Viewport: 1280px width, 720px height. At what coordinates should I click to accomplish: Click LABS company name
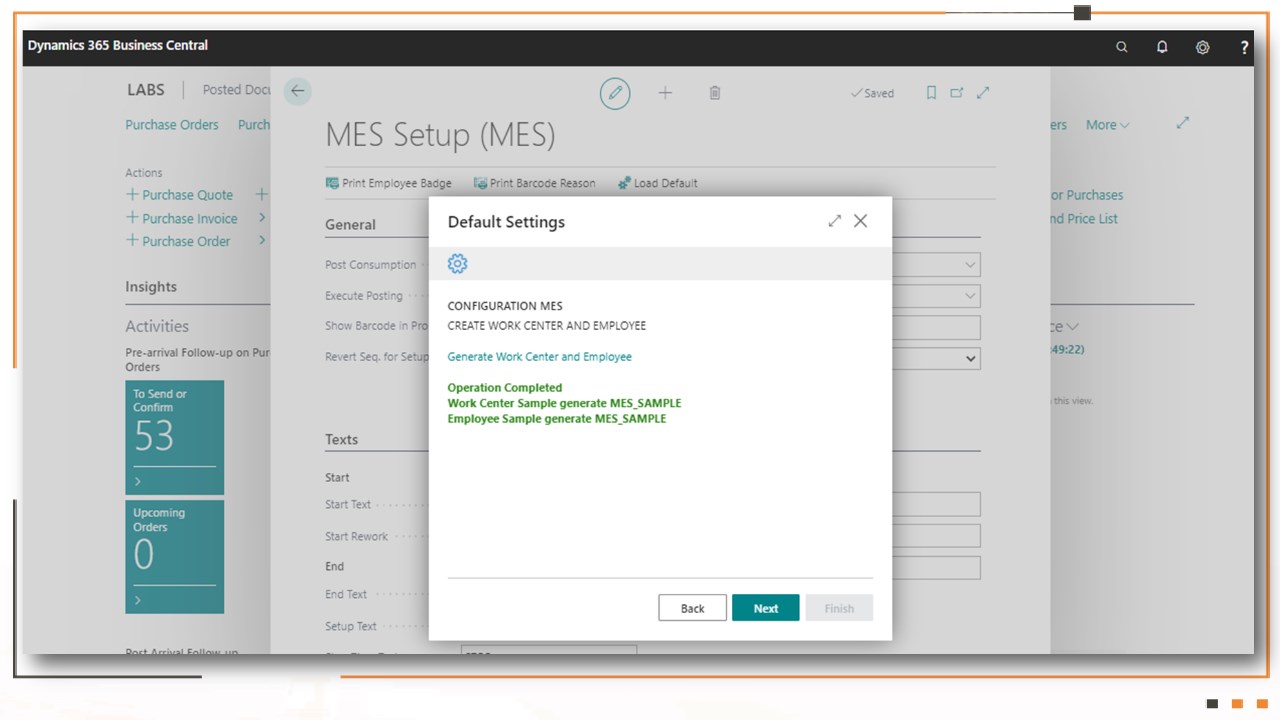pyautogui.click(x=146, y=90)
